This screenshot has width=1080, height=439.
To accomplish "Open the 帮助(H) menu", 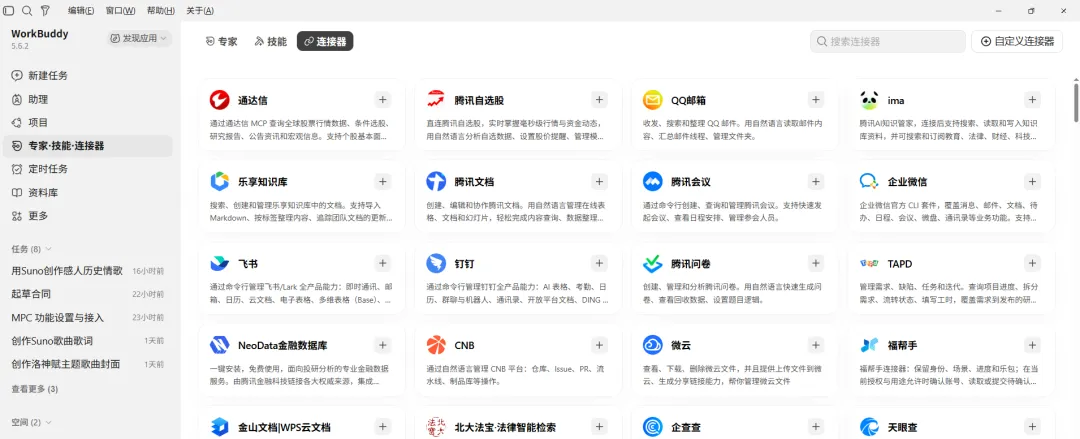I will click(160, 10).
